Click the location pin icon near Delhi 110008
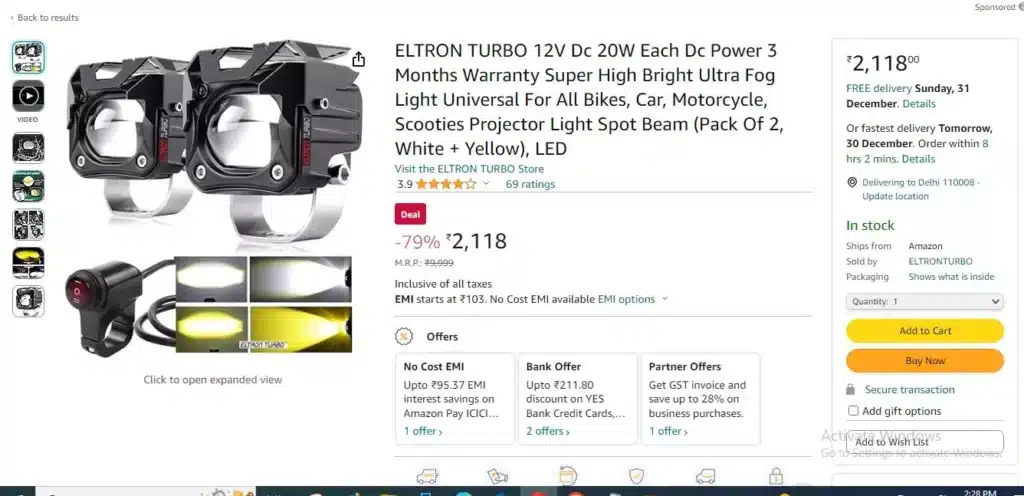 (852, 183)
